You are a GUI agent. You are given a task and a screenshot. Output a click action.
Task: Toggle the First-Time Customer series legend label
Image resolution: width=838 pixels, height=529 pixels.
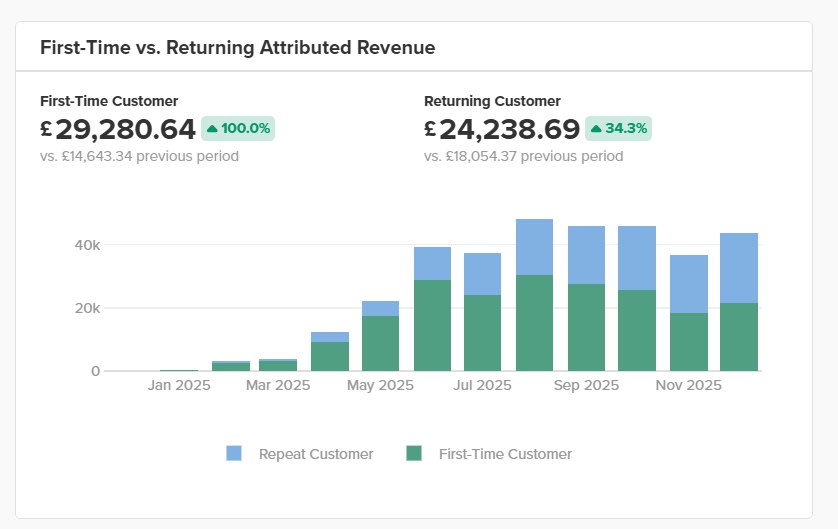pyautogui.click(x=505, y=454)
